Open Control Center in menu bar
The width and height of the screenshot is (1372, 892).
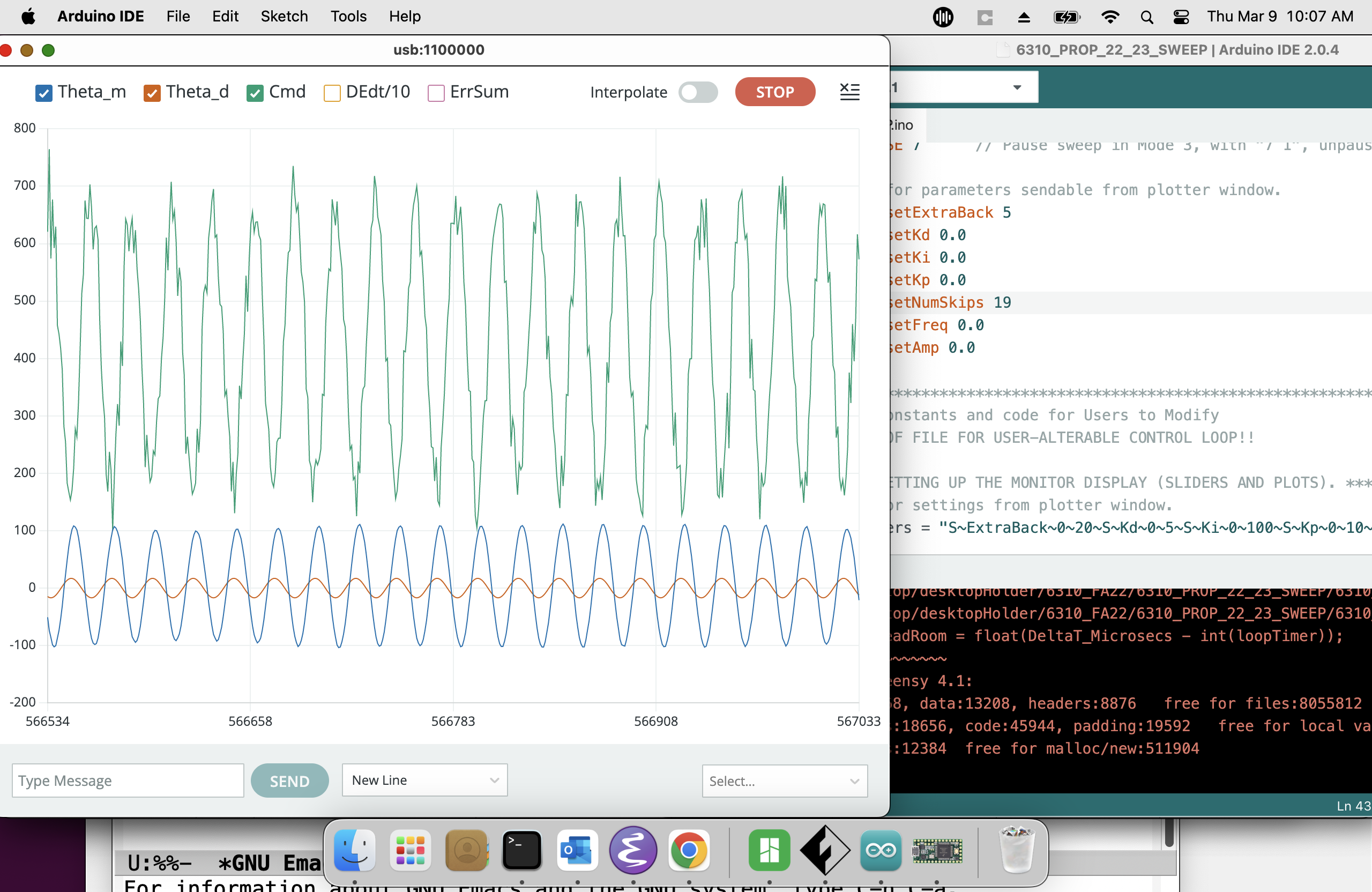[1181, 17]
